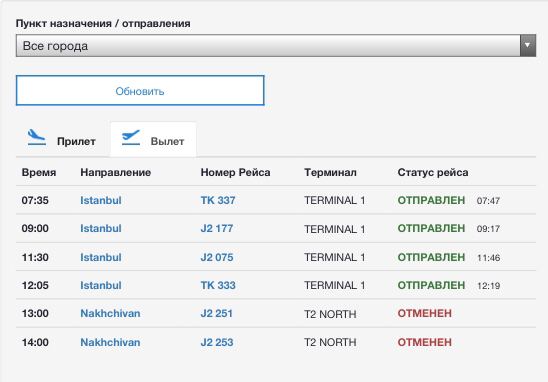Click actual departure time 07:47
Viewport: 548px width, 382px height.
tap(488, 201)
